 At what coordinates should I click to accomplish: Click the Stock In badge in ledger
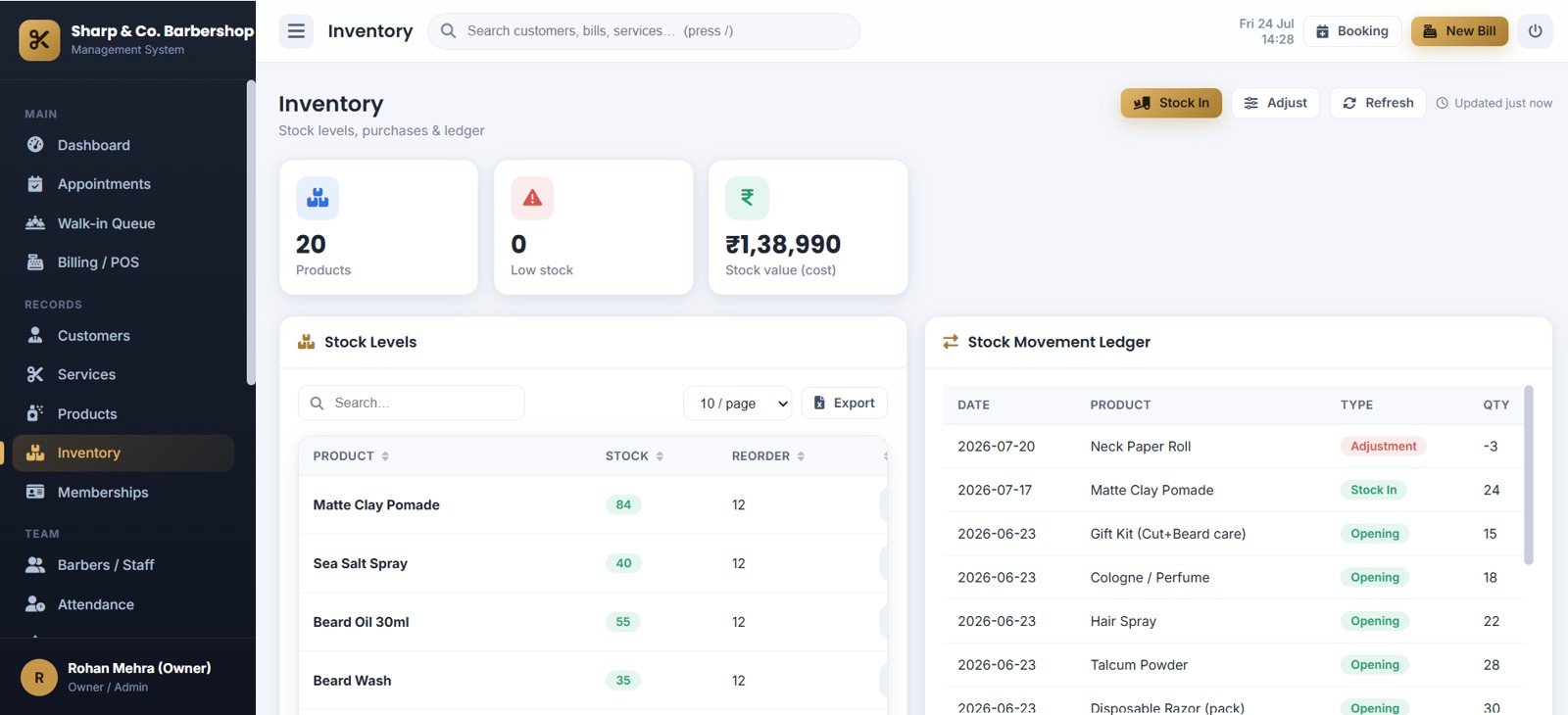coord(1373,490)
